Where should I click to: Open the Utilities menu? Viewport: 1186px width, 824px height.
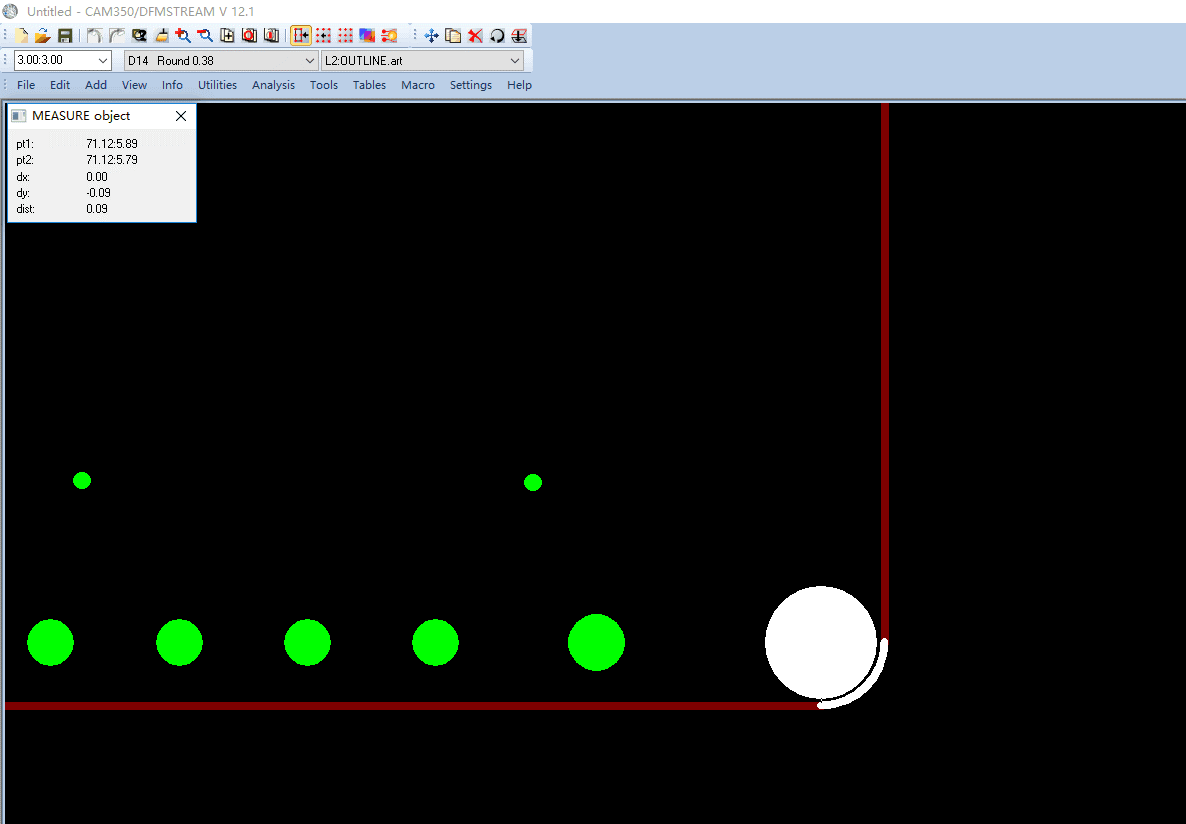pos(217,85)
